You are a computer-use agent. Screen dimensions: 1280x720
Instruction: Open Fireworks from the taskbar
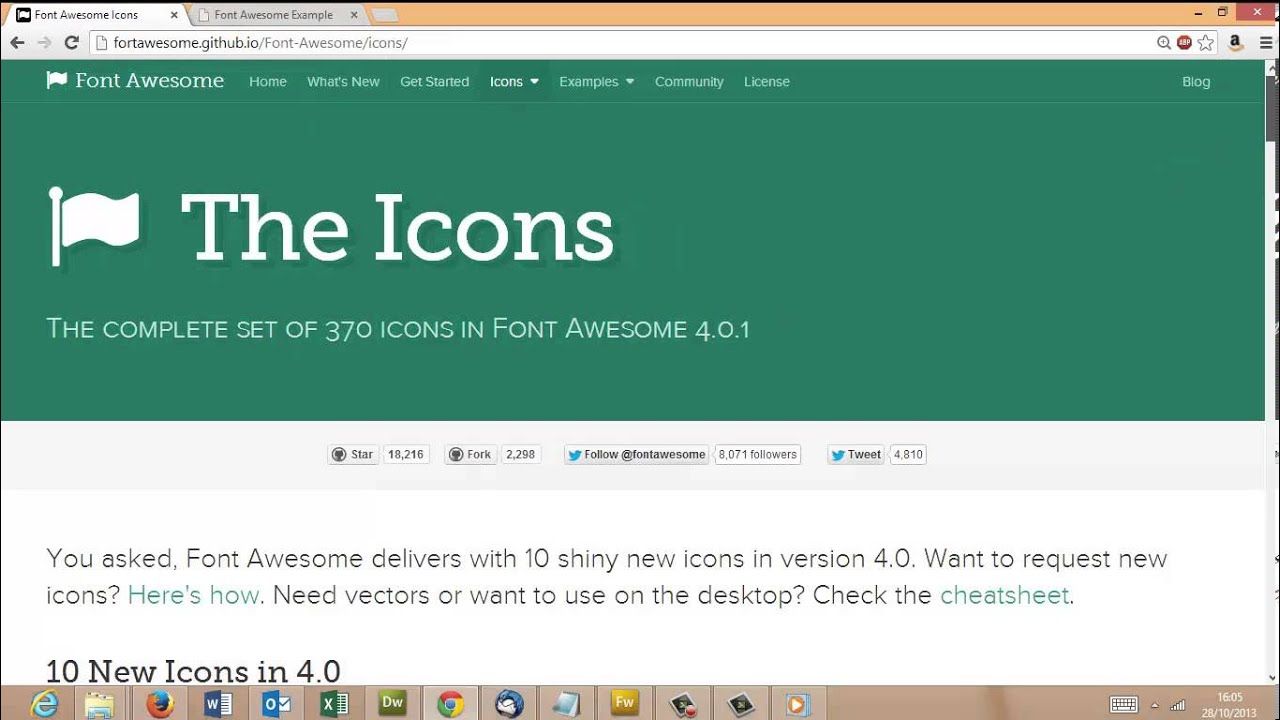tap(625, 703)
